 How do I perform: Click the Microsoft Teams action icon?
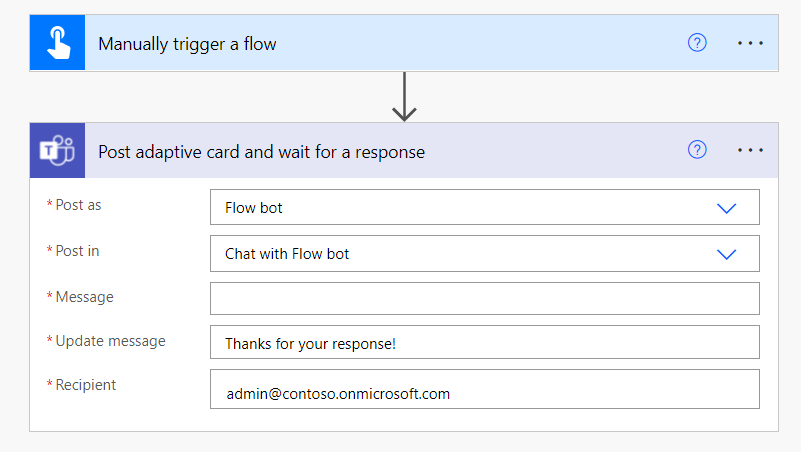[x=57, y=151]
